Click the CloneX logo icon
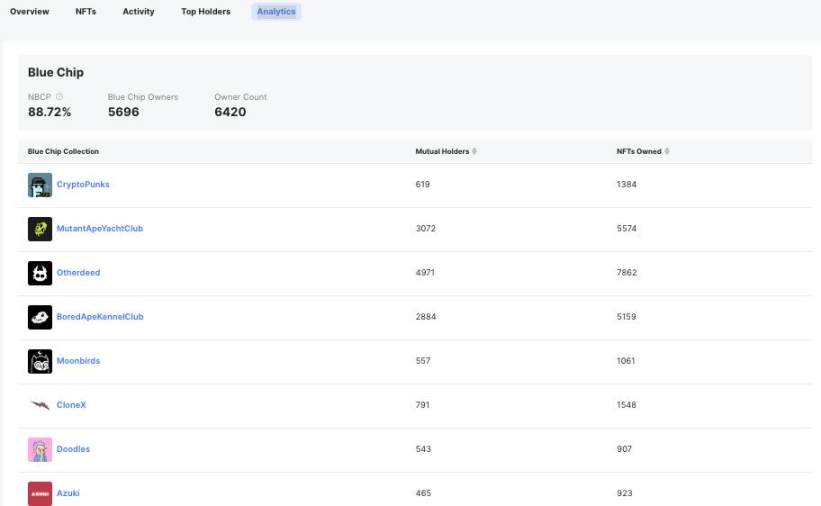Viewport: 821px width, 506px height. point(40,405)
